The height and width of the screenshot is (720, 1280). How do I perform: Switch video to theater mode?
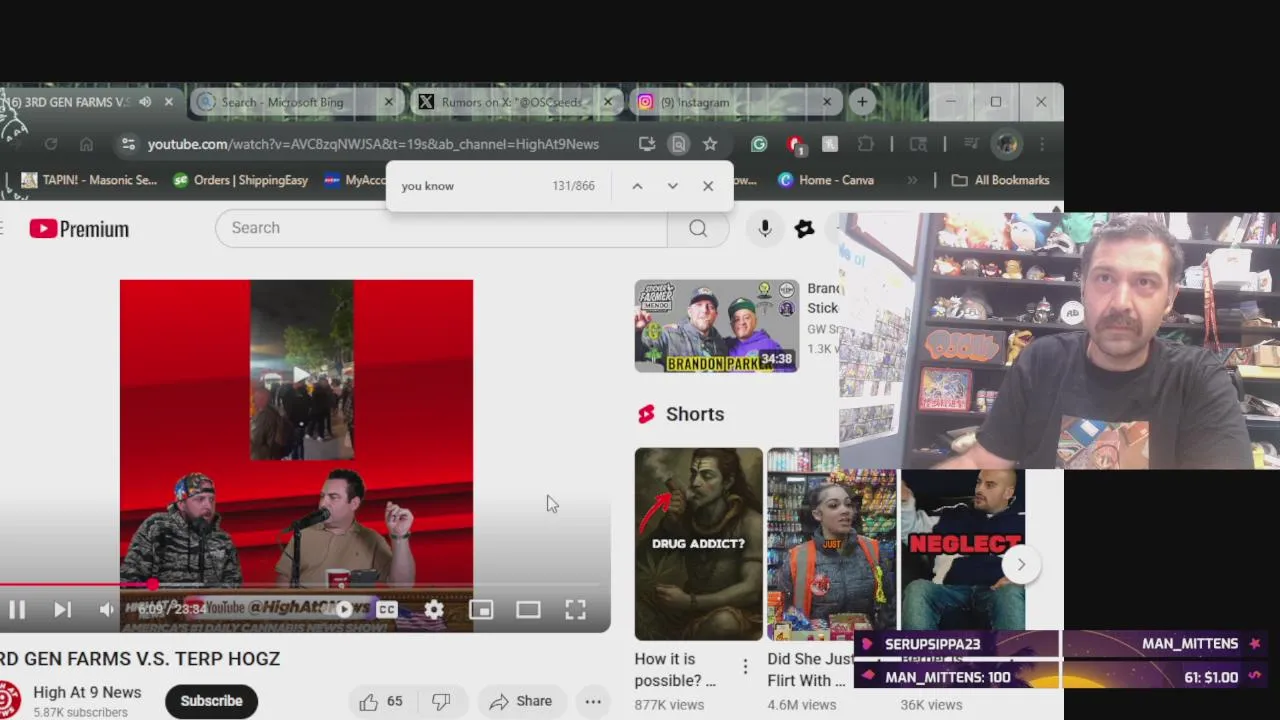tap(528, 609)
